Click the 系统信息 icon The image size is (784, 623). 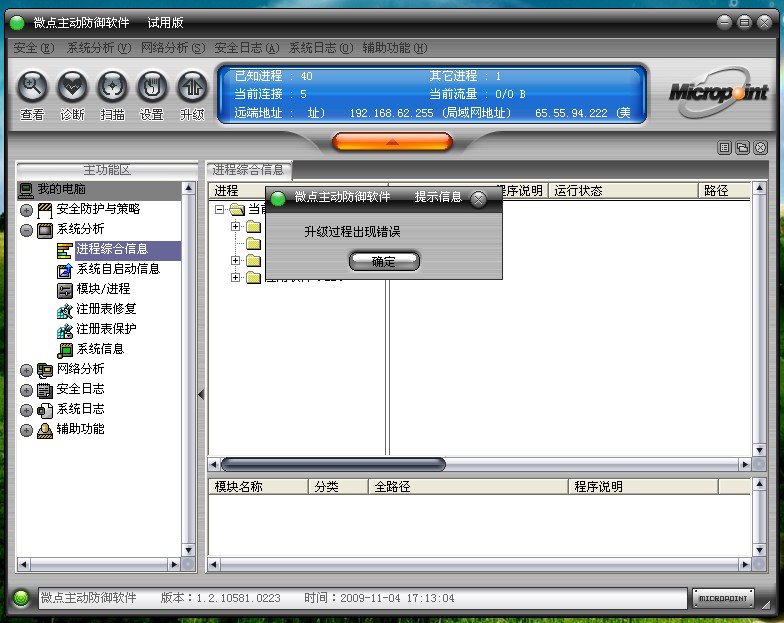64,350
